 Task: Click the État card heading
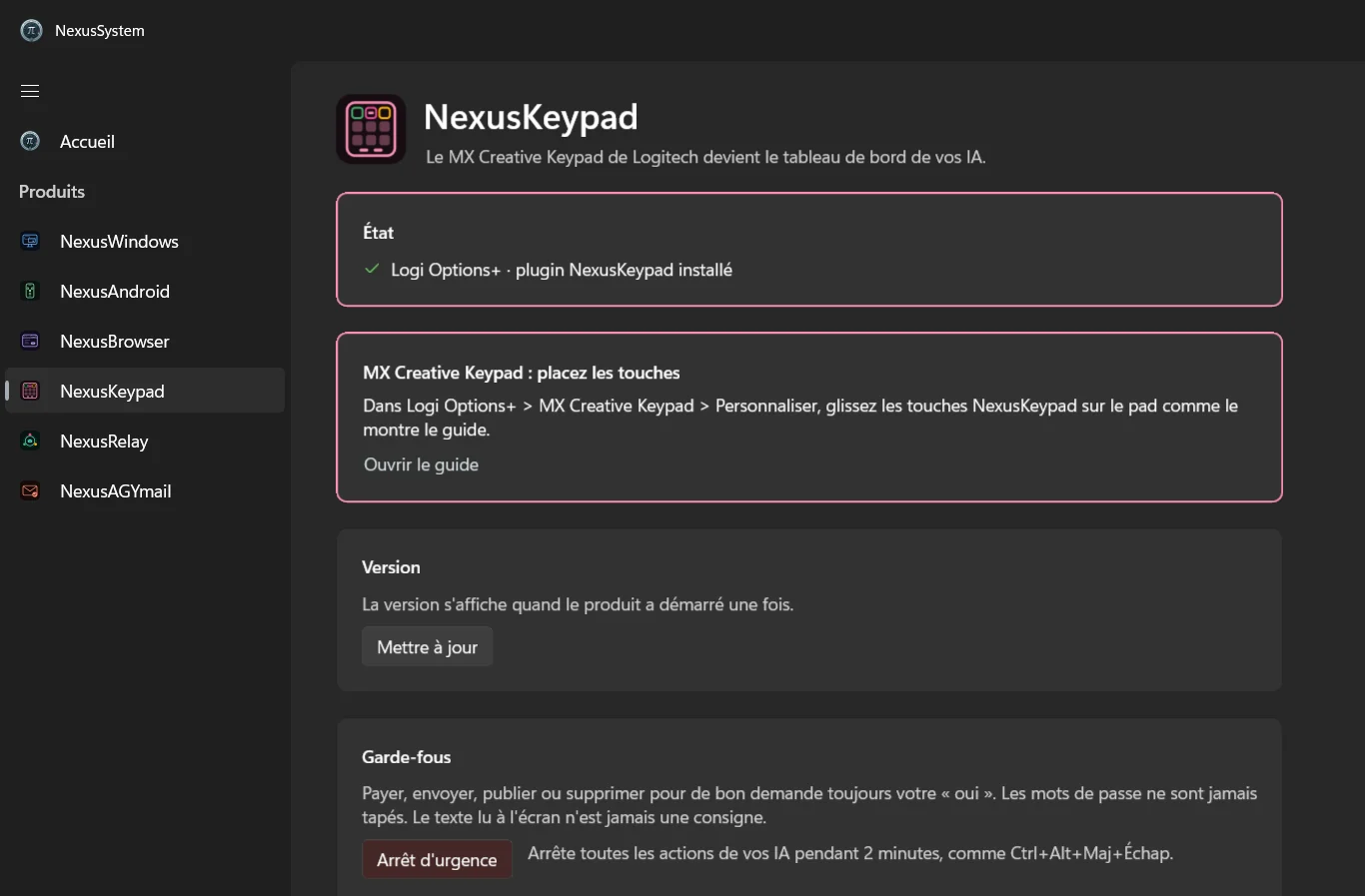point(378,232)
